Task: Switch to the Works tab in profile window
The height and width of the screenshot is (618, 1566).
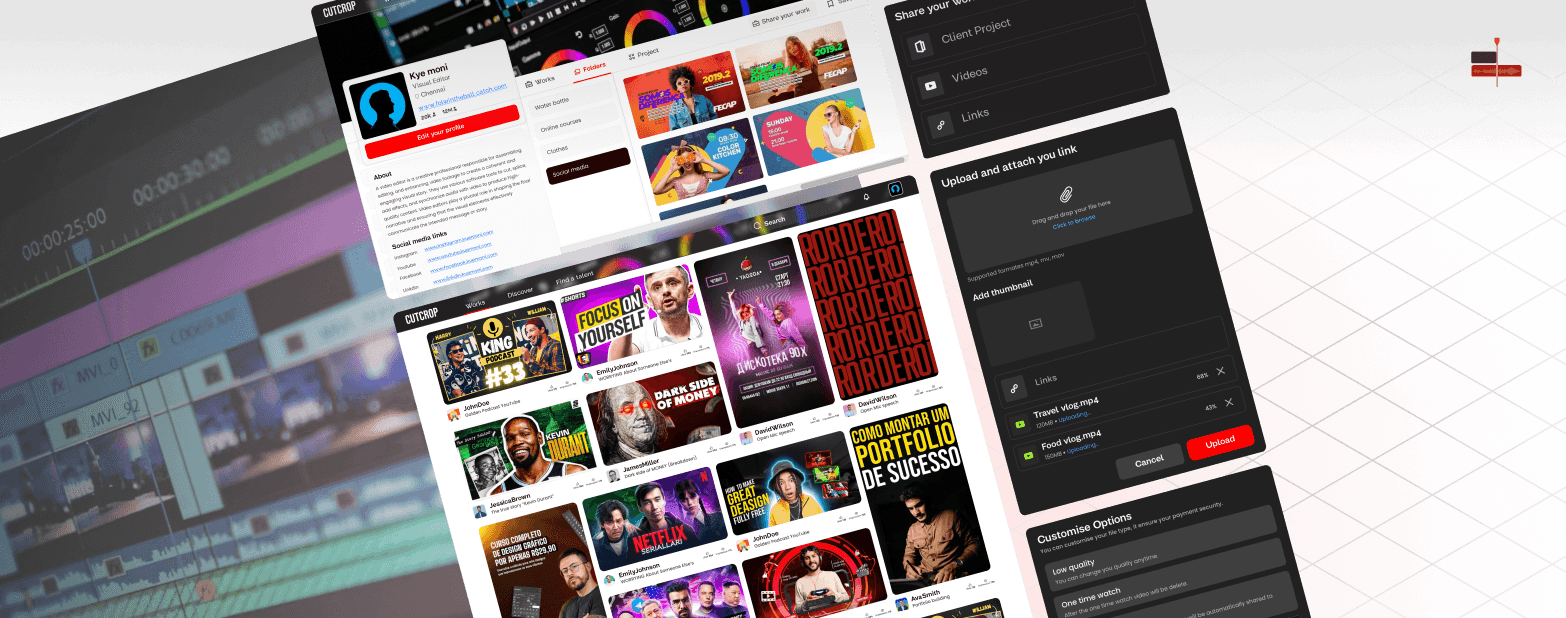Action: point(539,81)
